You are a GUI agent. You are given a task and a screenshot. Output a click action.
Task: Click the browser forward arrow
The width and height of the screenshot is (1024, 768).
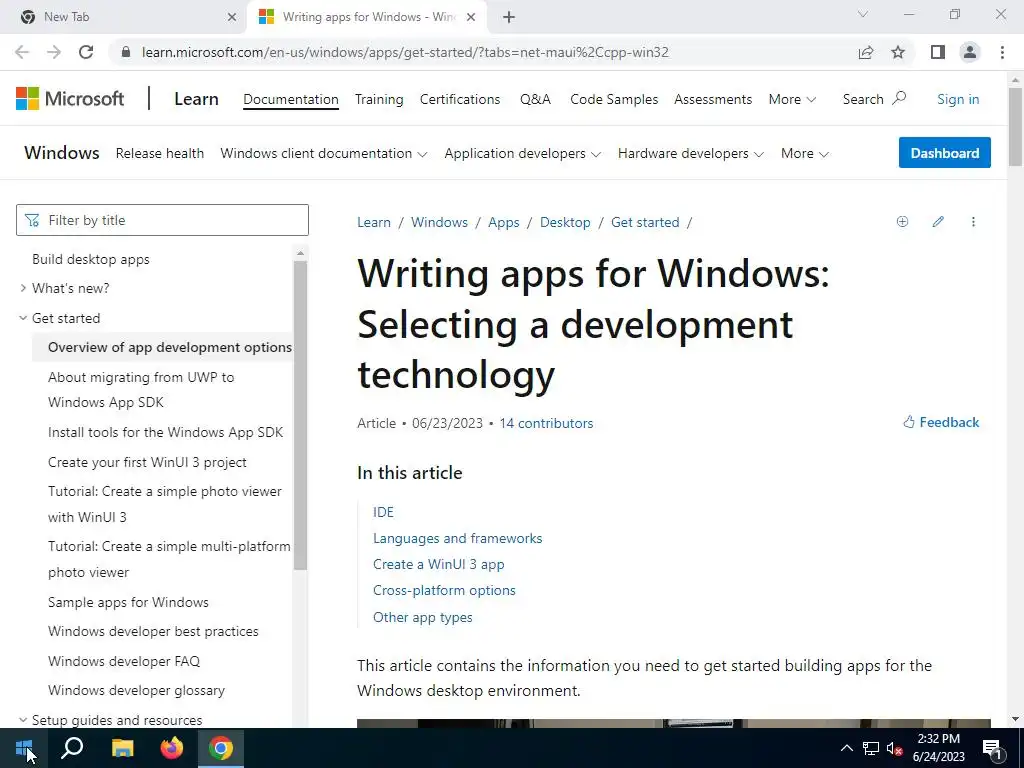click(x=54, y=52)
